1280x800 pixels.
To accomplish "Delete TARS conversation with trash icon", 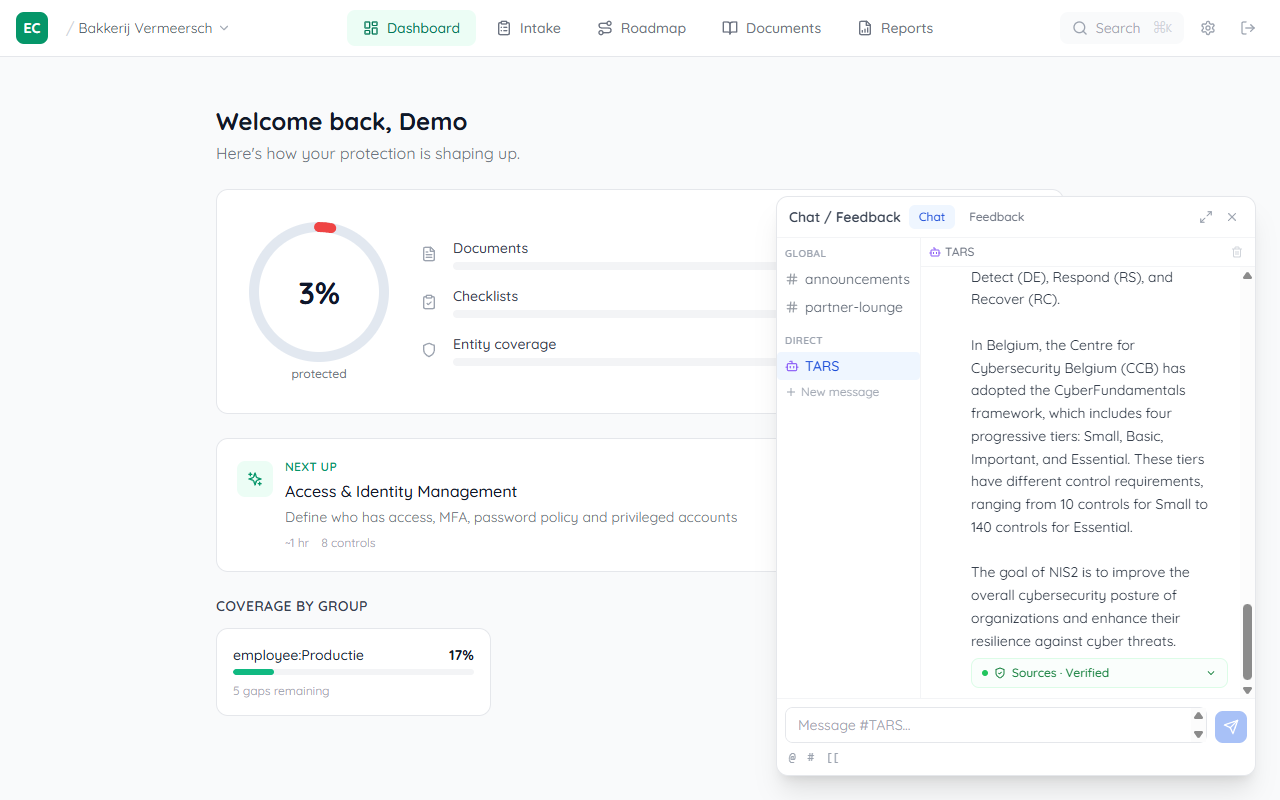I will 1237,252.
